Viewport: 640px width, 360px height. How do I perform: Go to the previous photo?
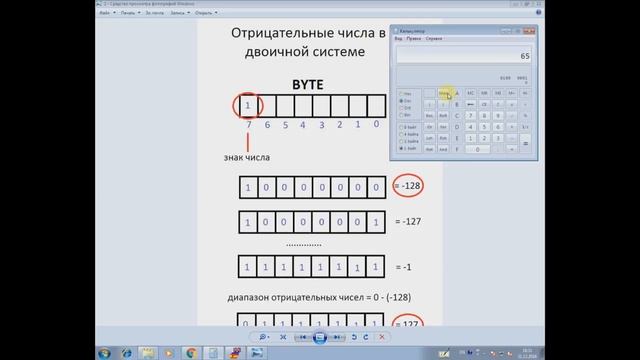pyautogui.click(x=302, y=337)
